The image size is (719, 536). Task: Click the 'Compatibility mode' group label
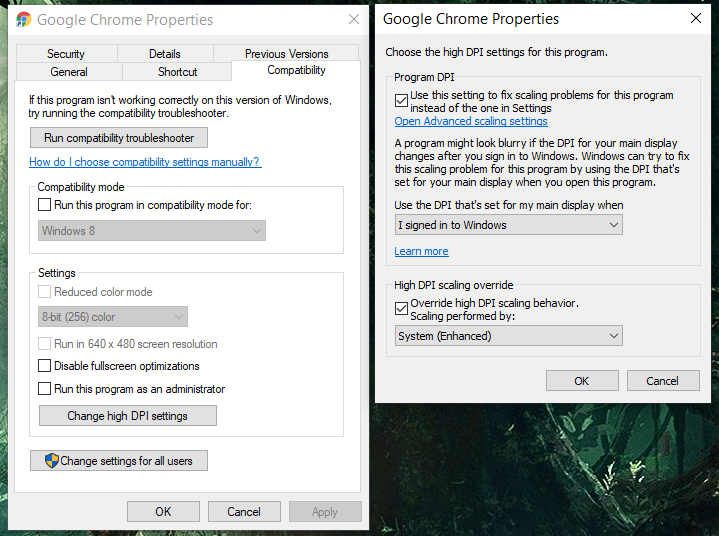pyautogui.click(x=81, y=187)
